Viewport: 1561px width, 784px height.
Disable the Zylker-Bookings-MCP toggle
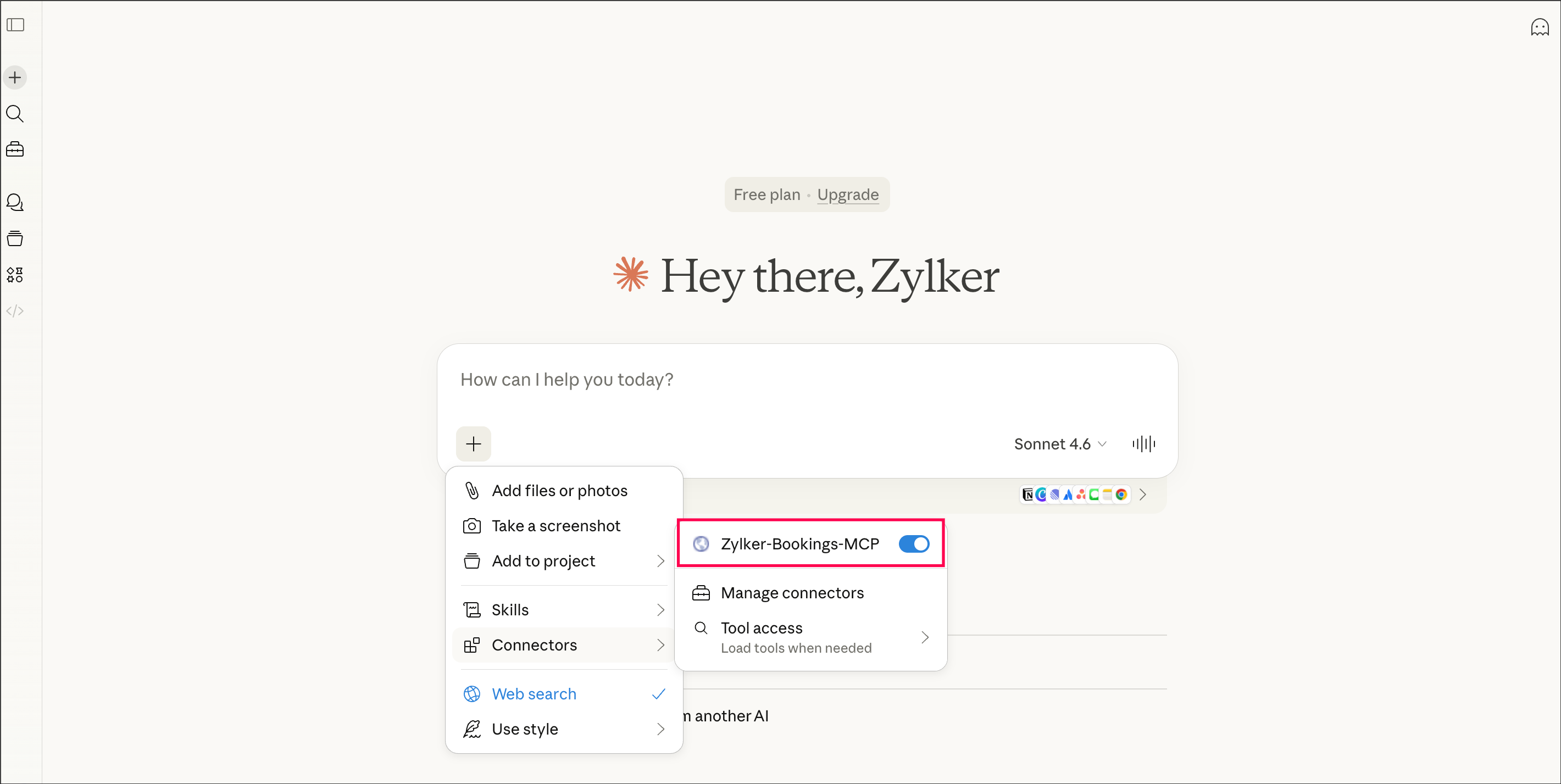913,544
